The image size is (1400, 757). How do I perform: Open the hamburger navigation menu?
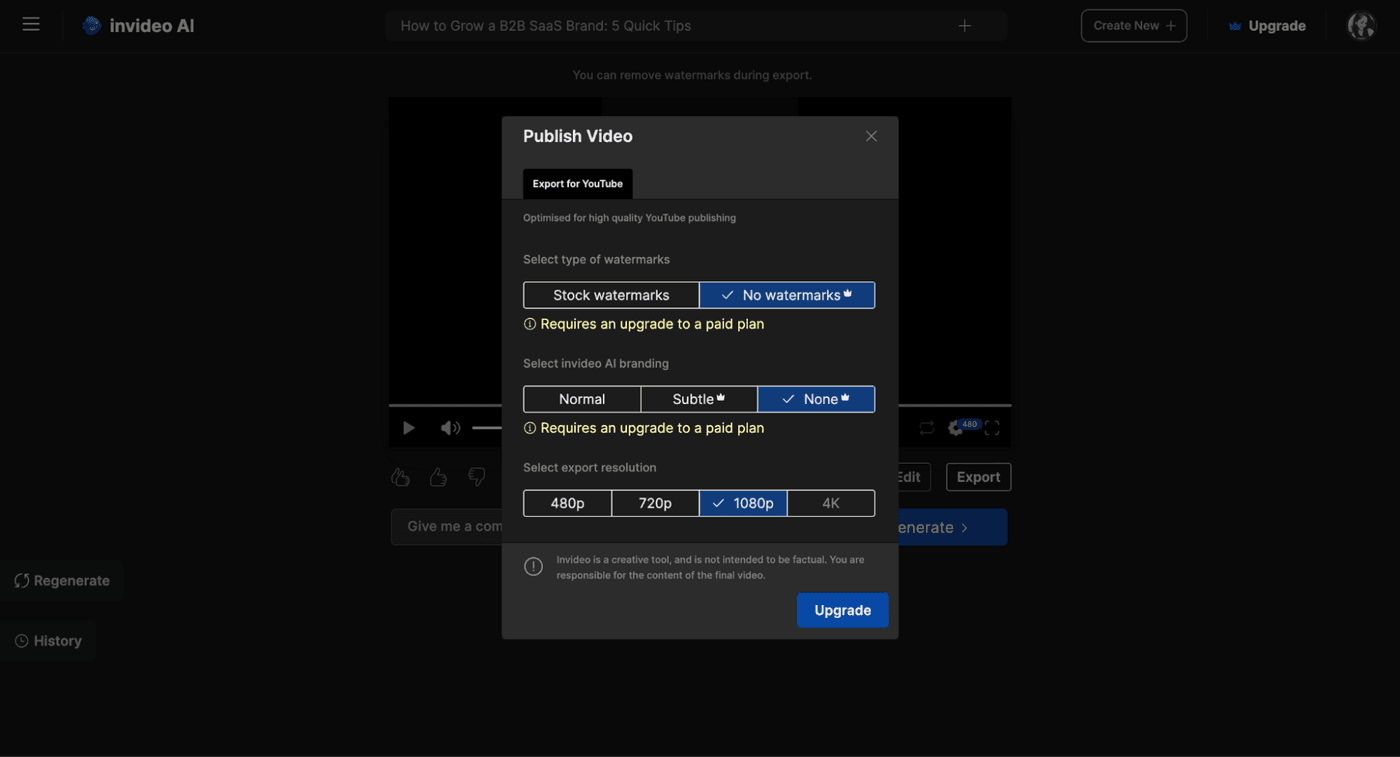31,23
